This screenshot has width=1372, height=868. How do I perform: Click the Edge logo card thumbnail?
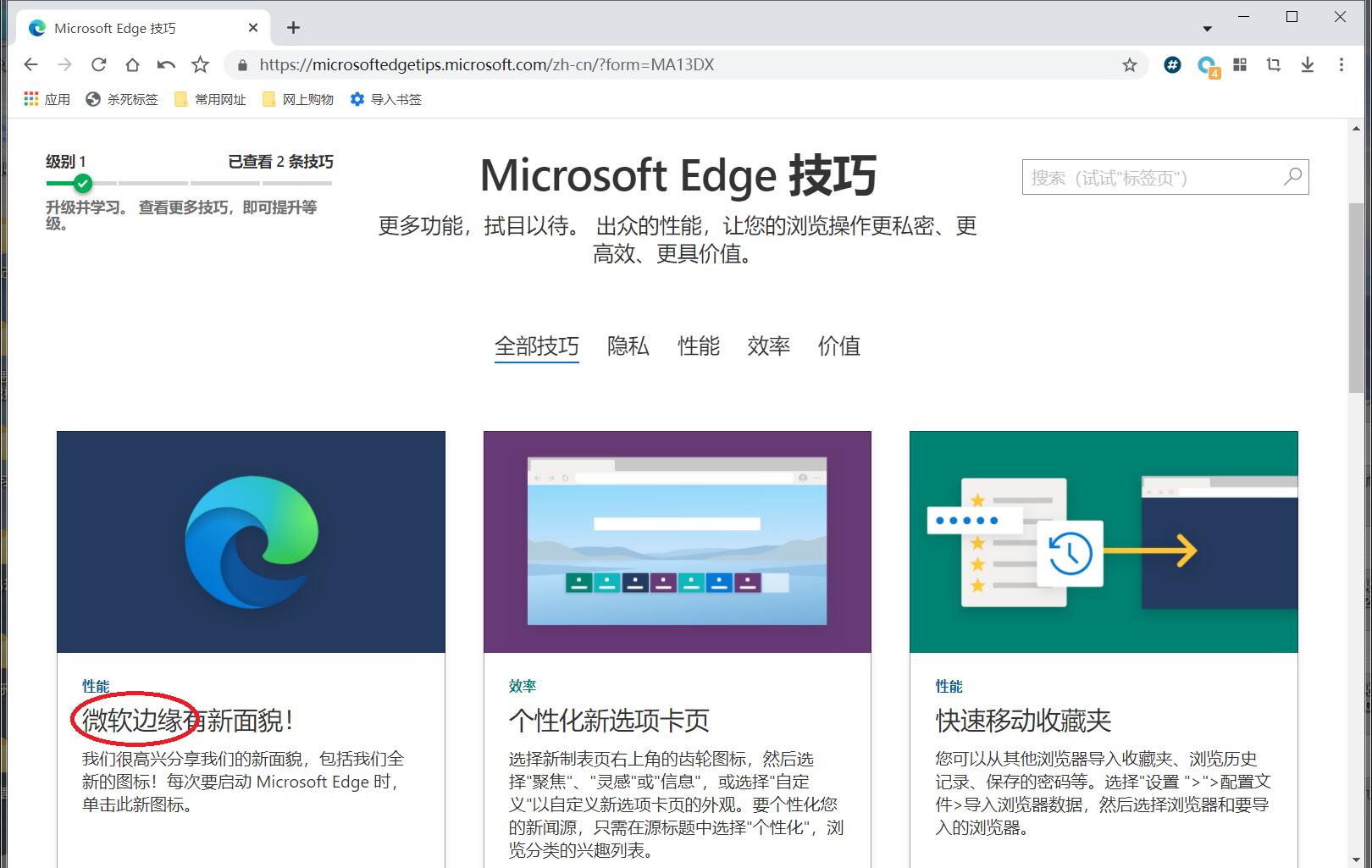[251, 542]
